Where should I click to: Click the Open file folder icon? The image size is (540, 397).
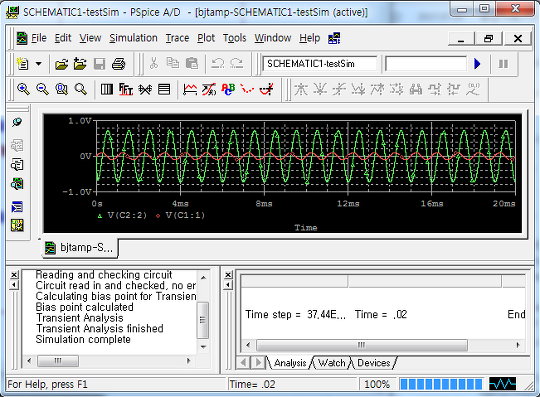61,64
